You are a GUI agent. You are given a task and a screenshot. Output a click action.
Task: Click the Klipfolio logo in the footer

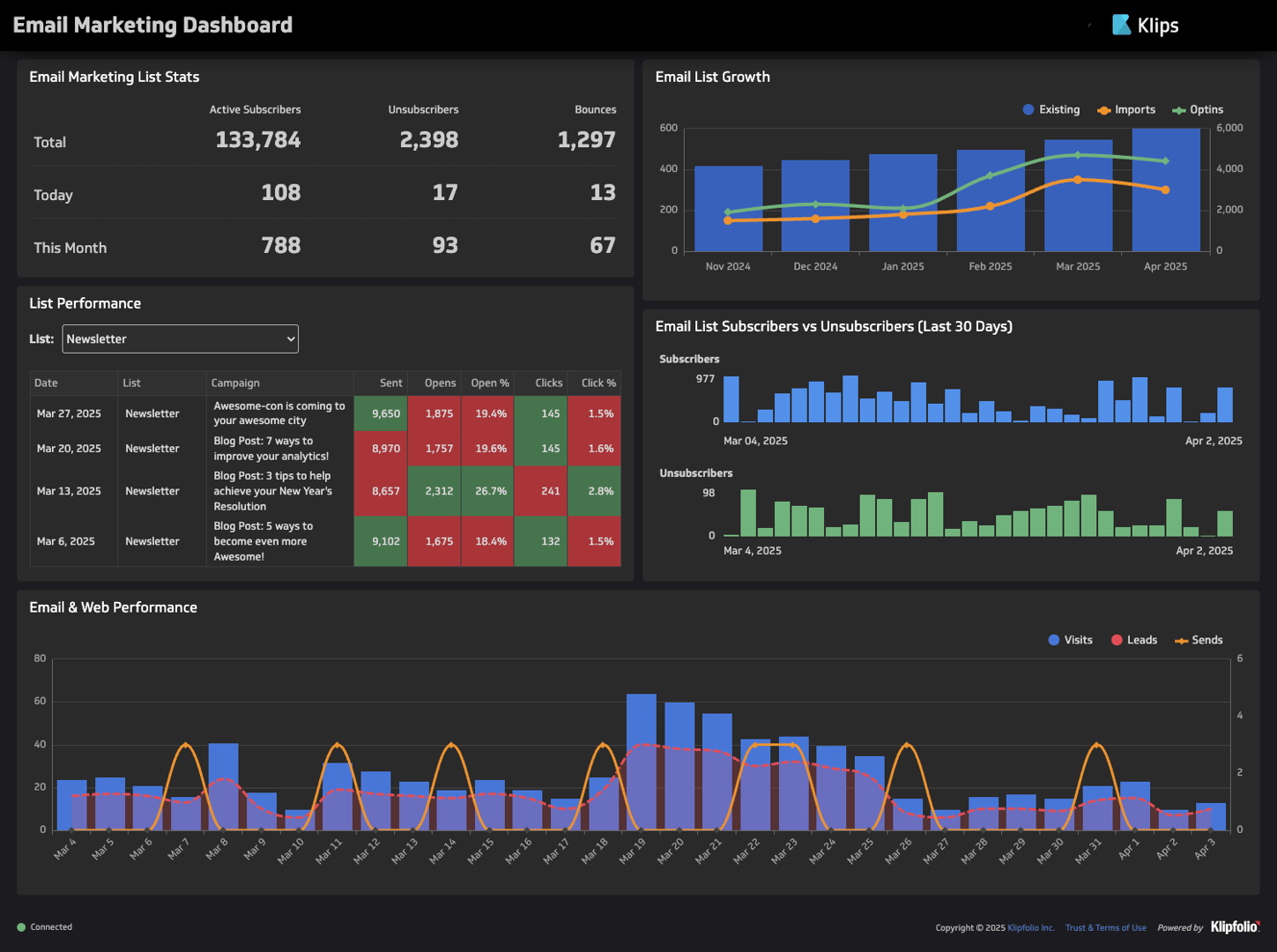pyautogui.click(x=1235, y=926)
